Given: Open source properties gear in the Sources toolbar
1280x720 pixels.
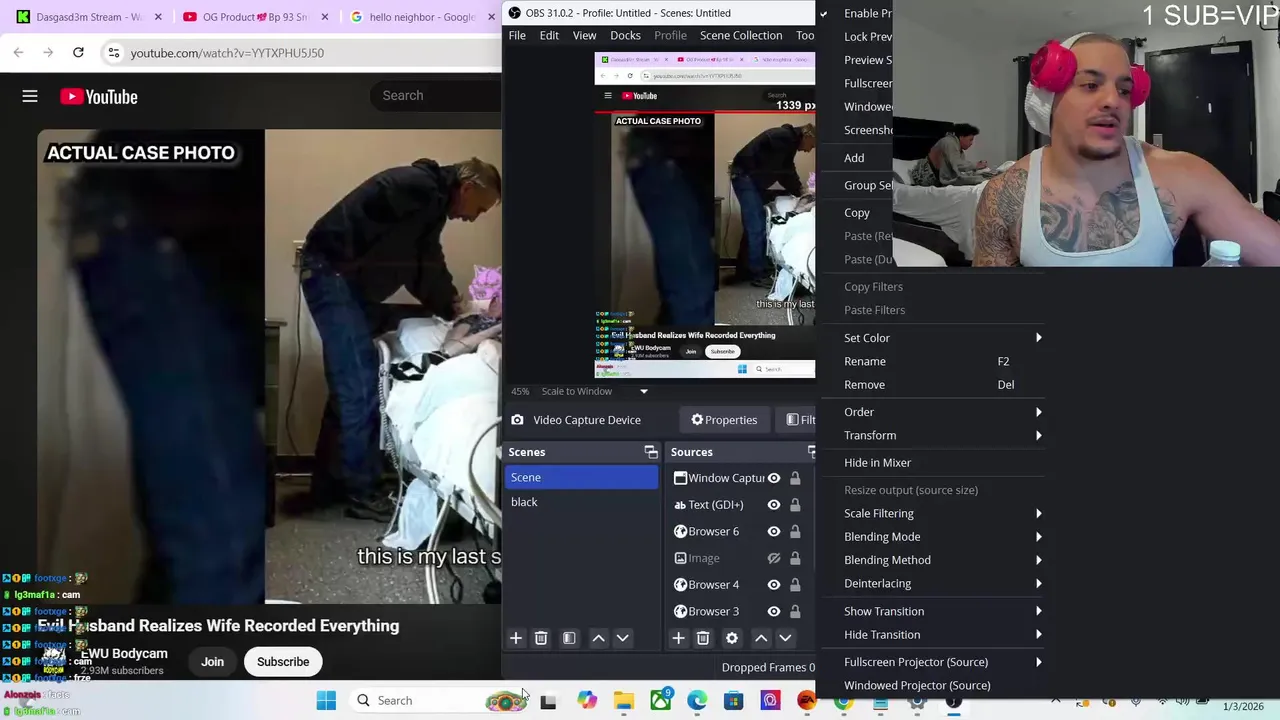Looking at the screenshot, I should pos(732,638).
